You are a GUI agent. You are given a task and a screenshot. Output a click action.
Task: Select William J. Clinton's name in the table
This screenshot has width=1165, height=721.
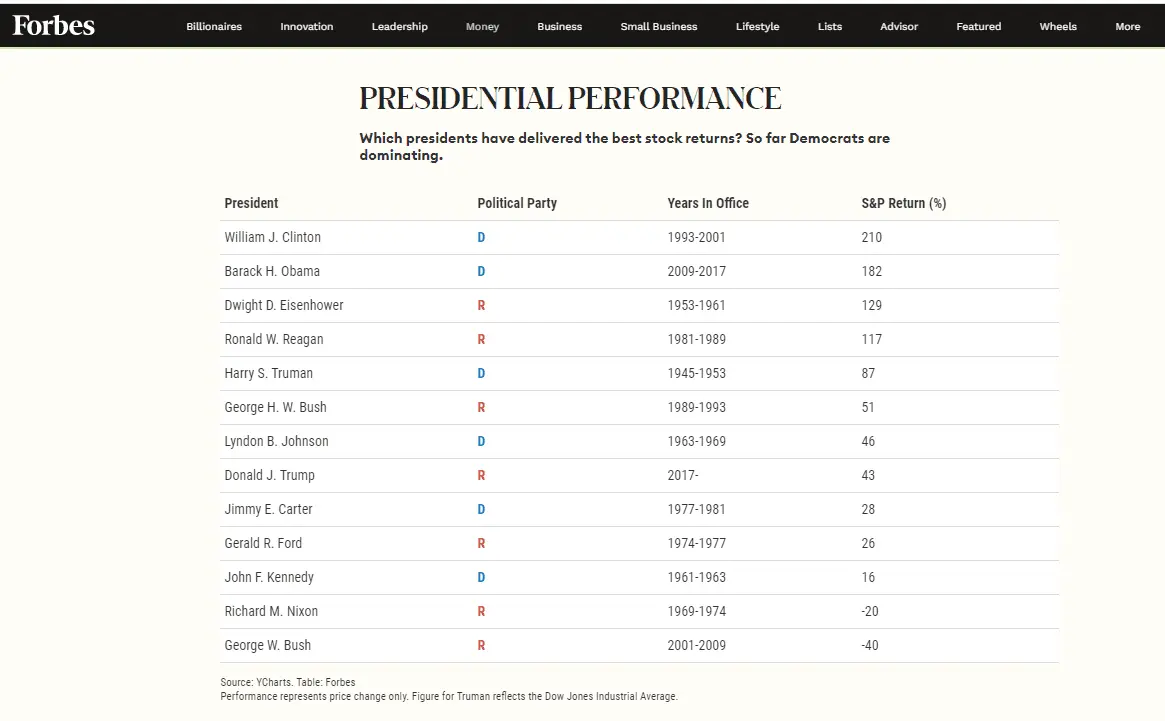[273, 237]
